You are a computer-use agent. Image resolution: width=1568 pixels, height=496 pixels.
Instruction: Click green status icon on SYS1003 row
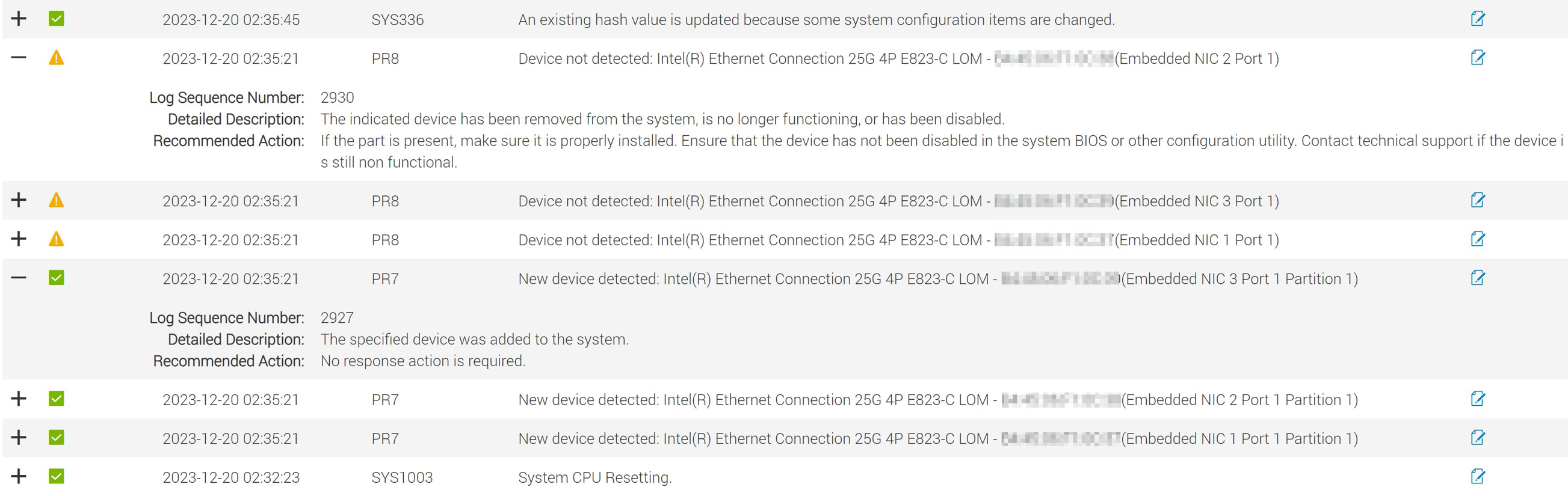point(56,477)
